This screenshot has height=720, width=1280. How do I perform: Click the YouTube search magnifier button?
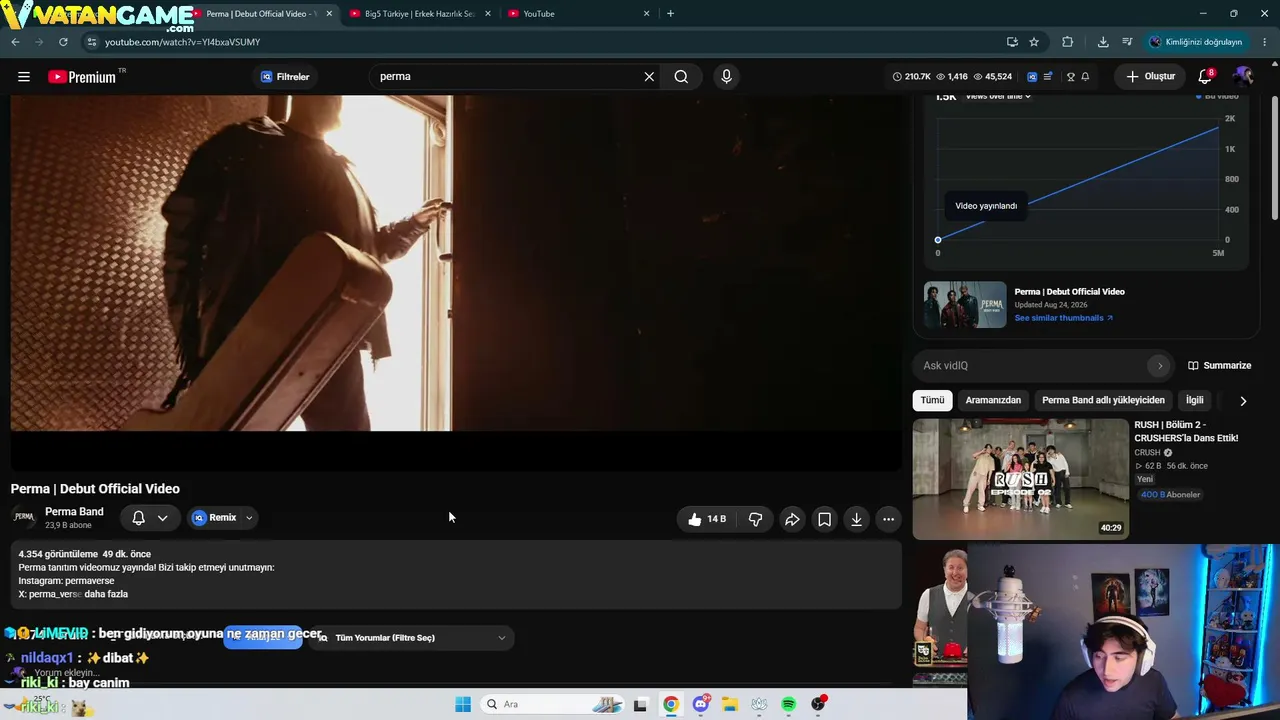click(x=681, y=77)
